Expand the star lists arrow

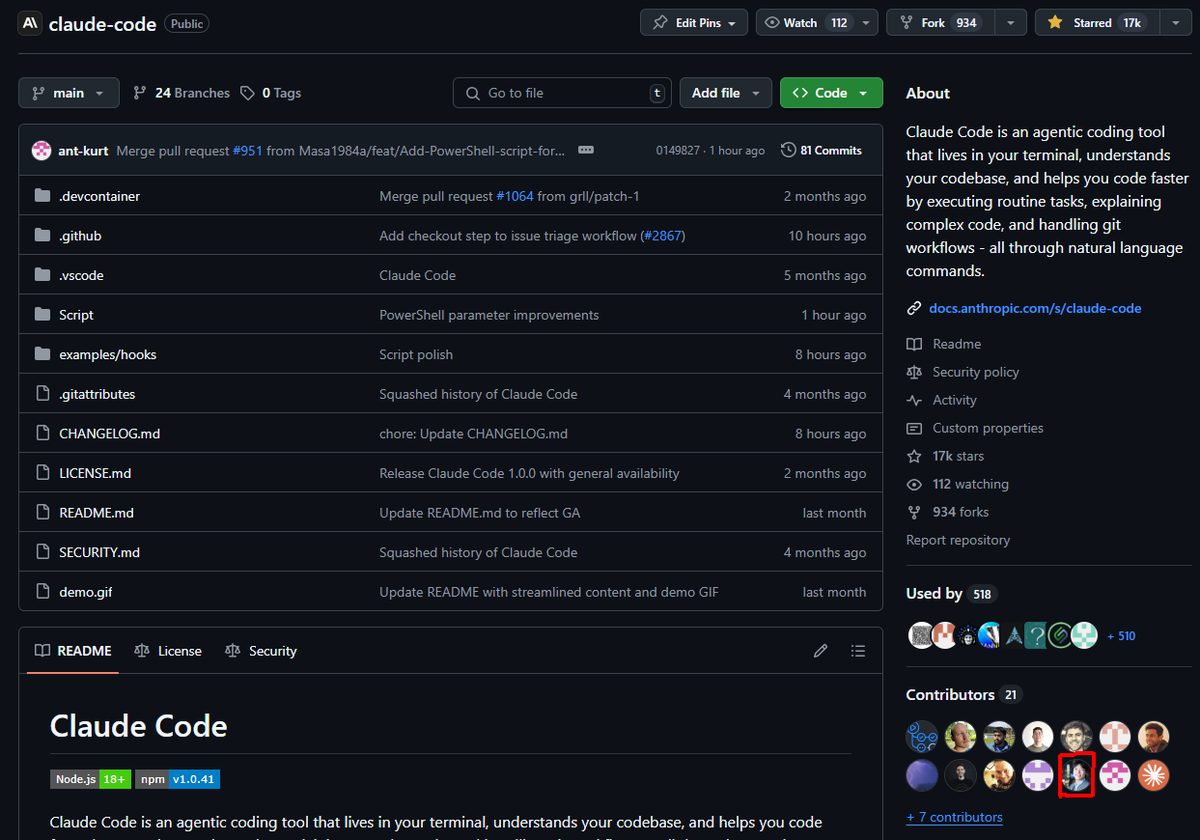click(x=1175, y=23)
